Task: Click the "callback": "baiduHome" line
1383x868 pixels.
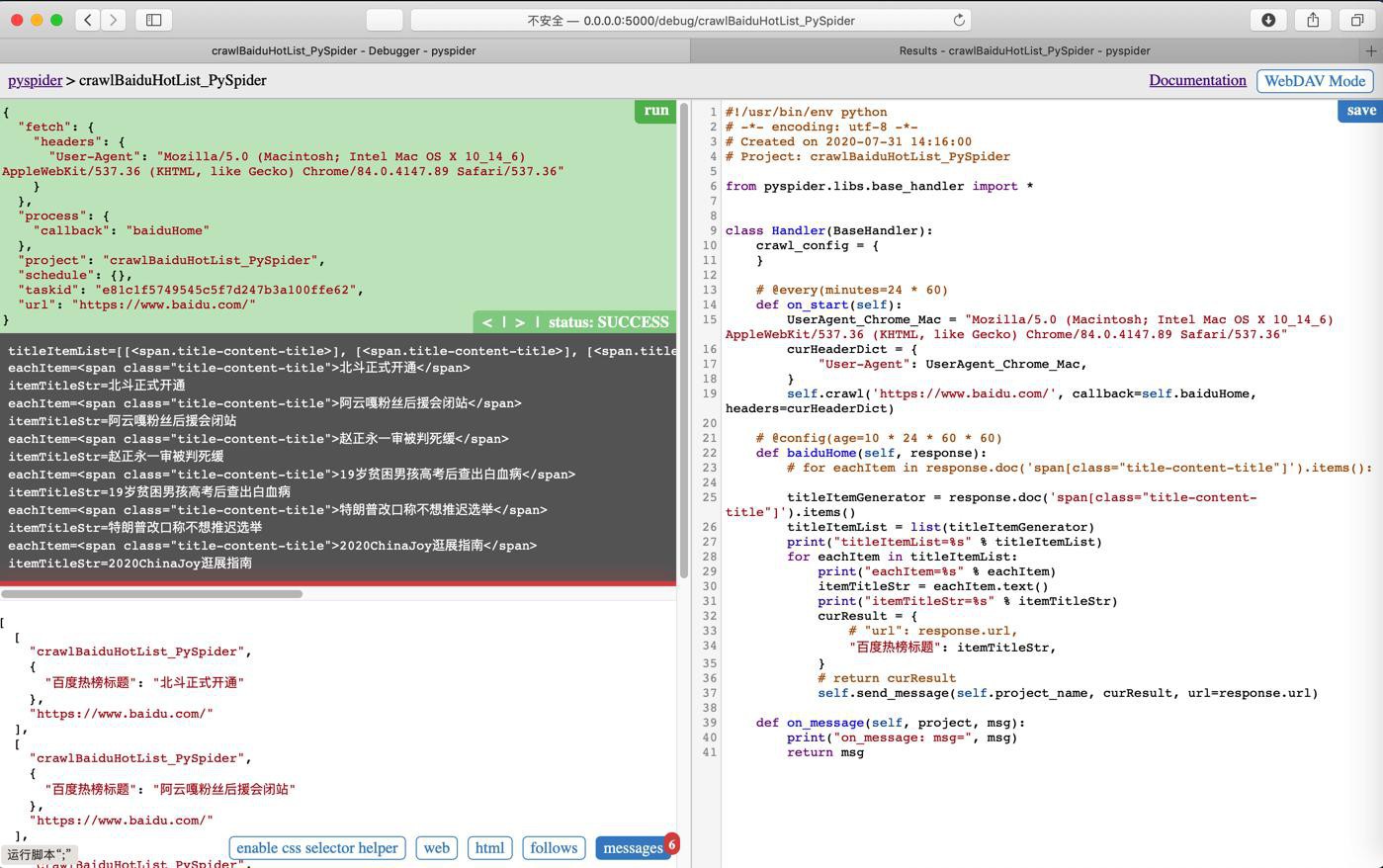Action: pos(122,230)
